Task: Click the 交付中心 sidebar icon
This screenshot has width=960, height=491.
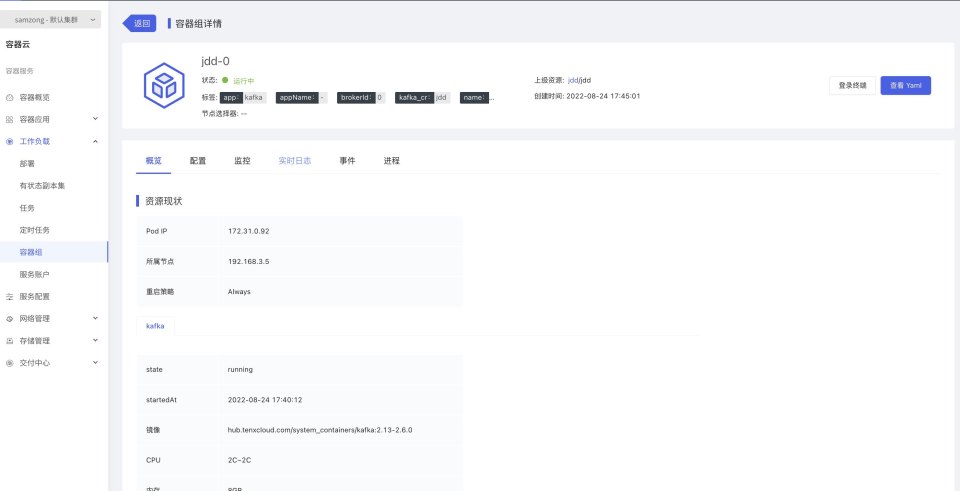Action: coord(10,362)
